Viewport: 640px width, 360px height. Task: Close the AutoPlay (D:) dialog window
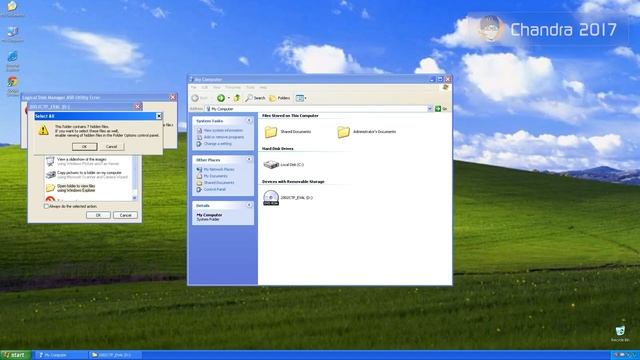point(138,107)
